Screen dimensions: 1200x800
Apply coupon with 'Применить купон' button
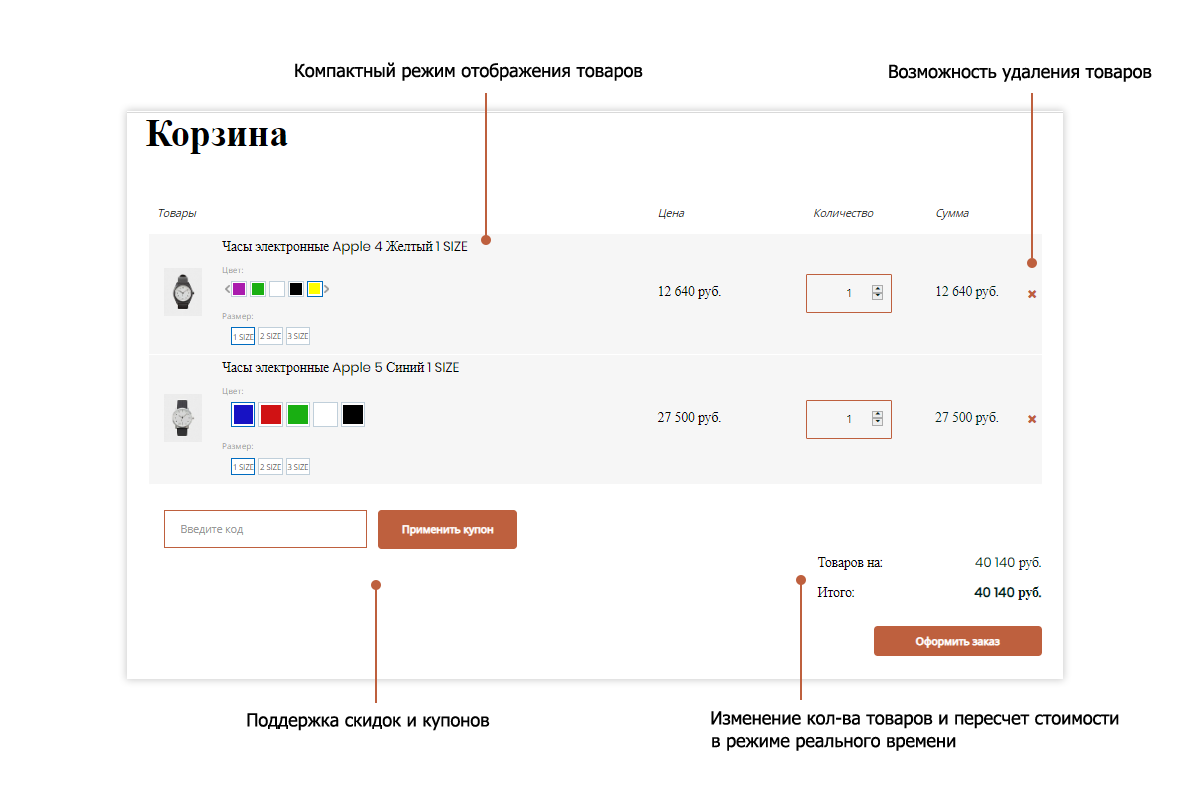[447, 529]
